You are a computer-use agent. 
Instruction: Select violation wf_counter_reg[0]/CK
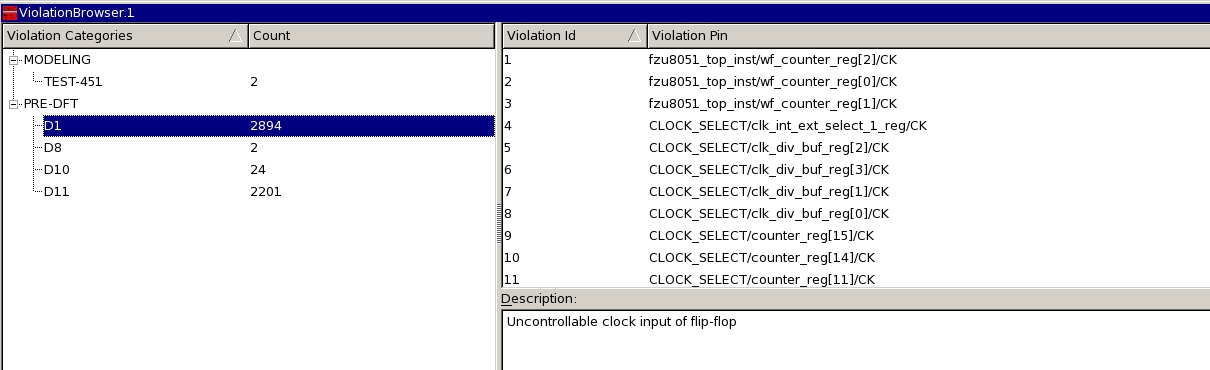(773, 82)
